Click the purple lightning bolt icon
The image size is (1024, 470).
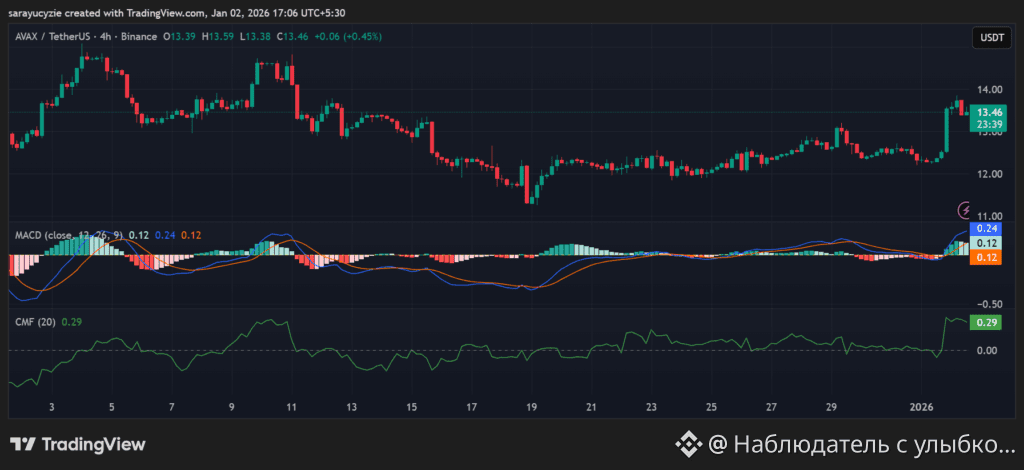click(964, 210)
